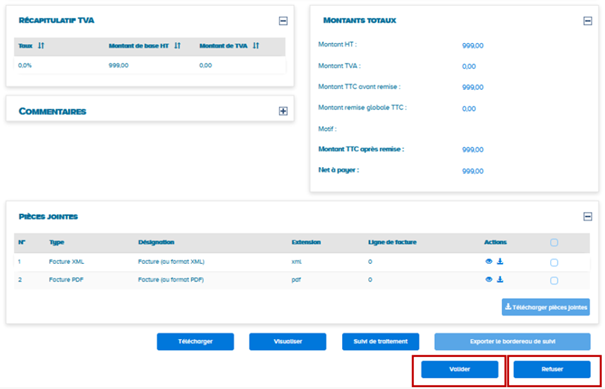Click the Facture XML type cell

pos(66,262)
